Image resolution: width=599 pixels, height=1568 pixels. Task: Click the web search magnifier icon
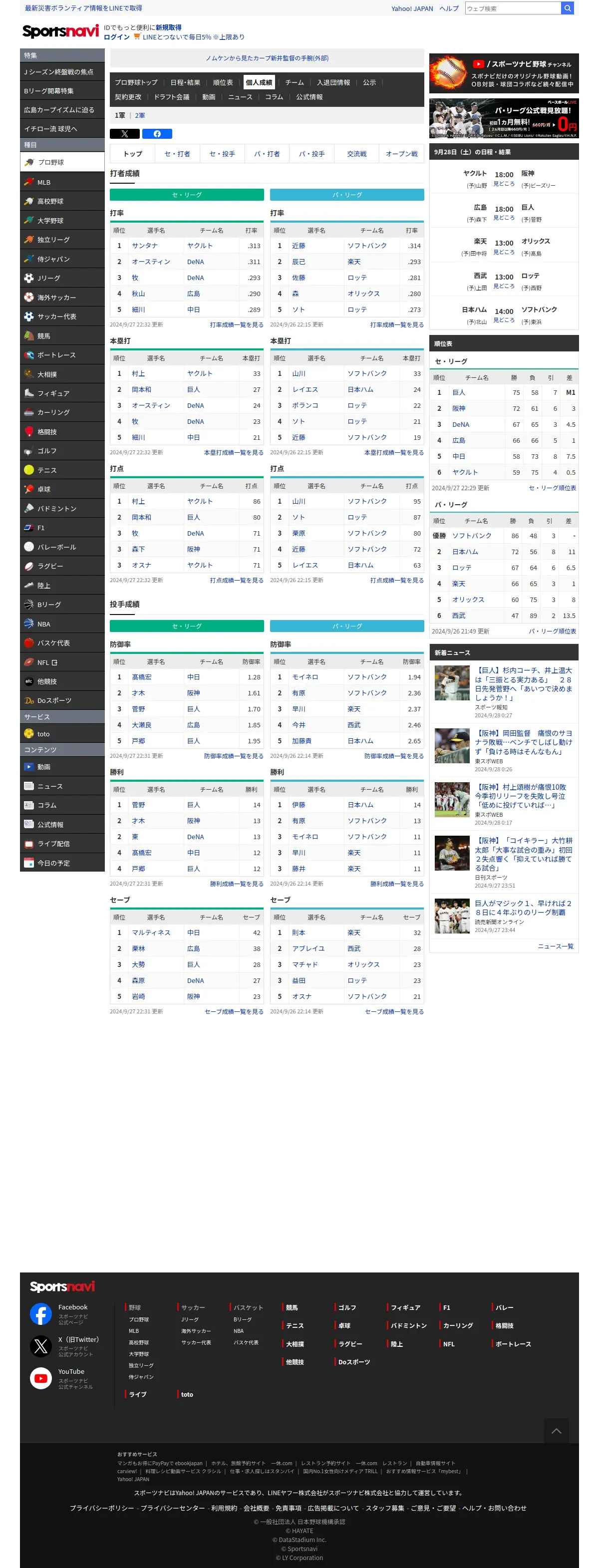(567, 8)
